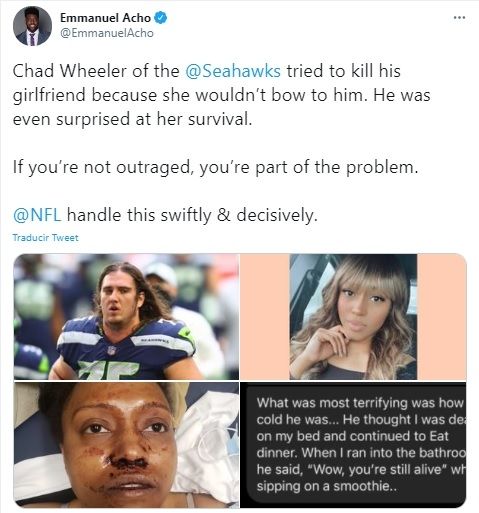
Task: Open the three-dot more options menu
Action: coord(459,17)
